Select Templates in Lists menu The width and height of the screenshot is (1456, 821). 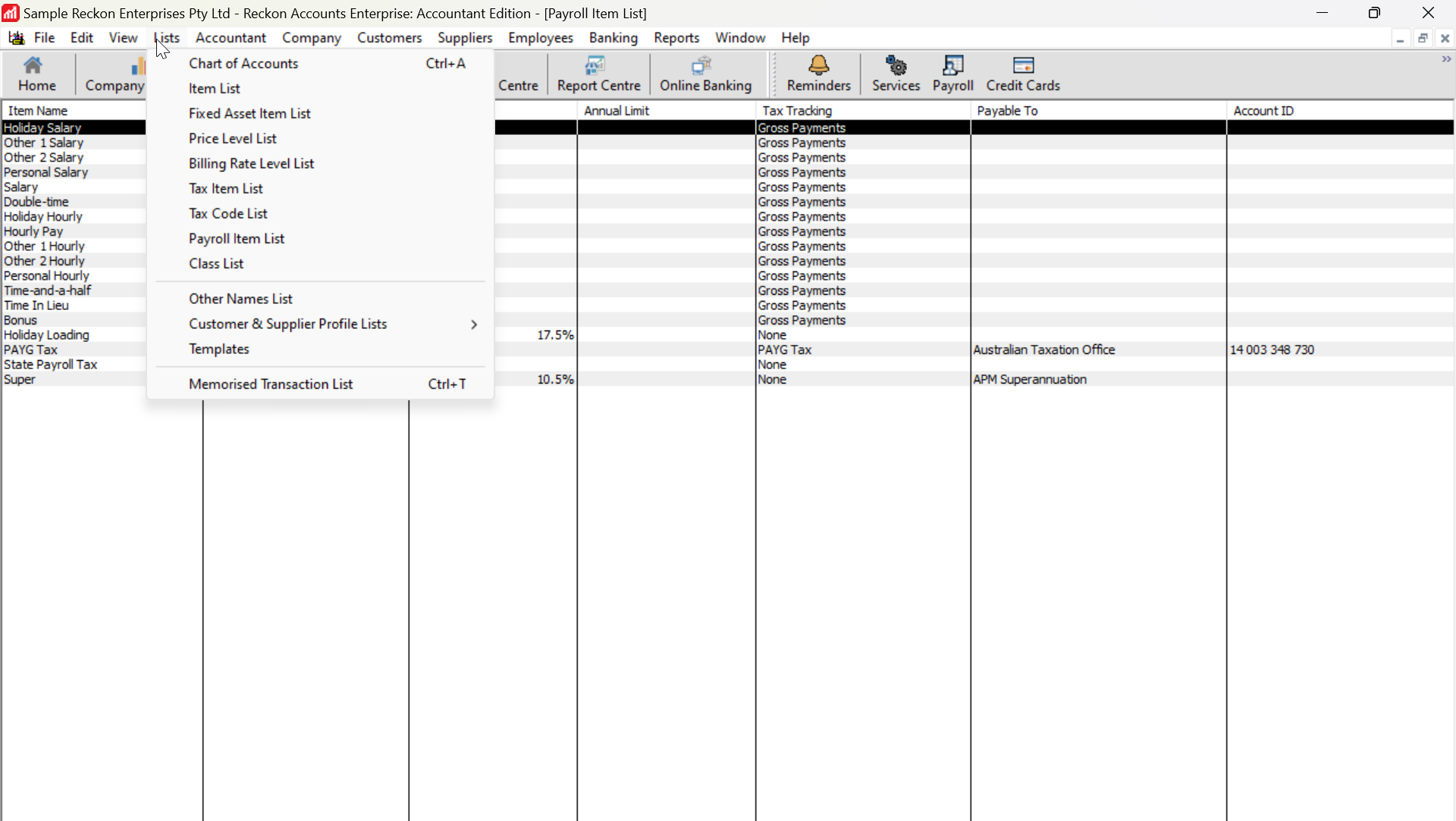320,349
